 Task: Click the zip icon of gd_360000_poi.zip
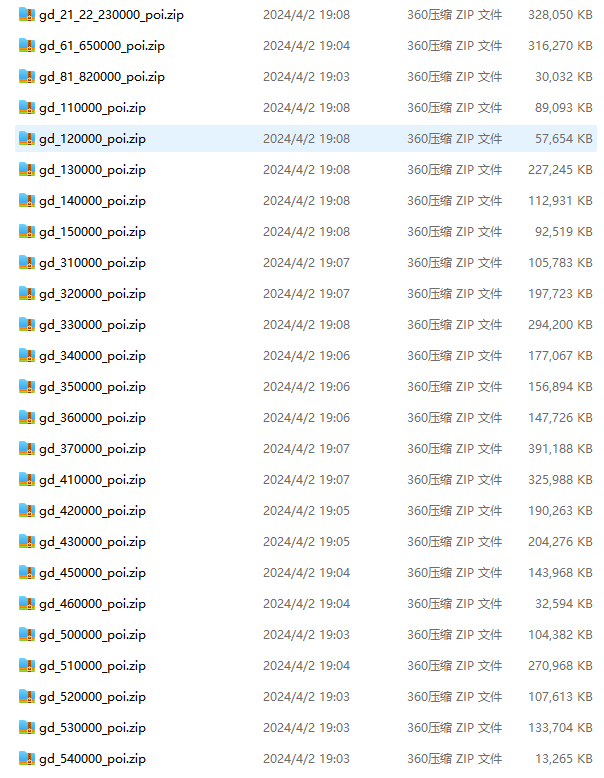tap(27, 417)
